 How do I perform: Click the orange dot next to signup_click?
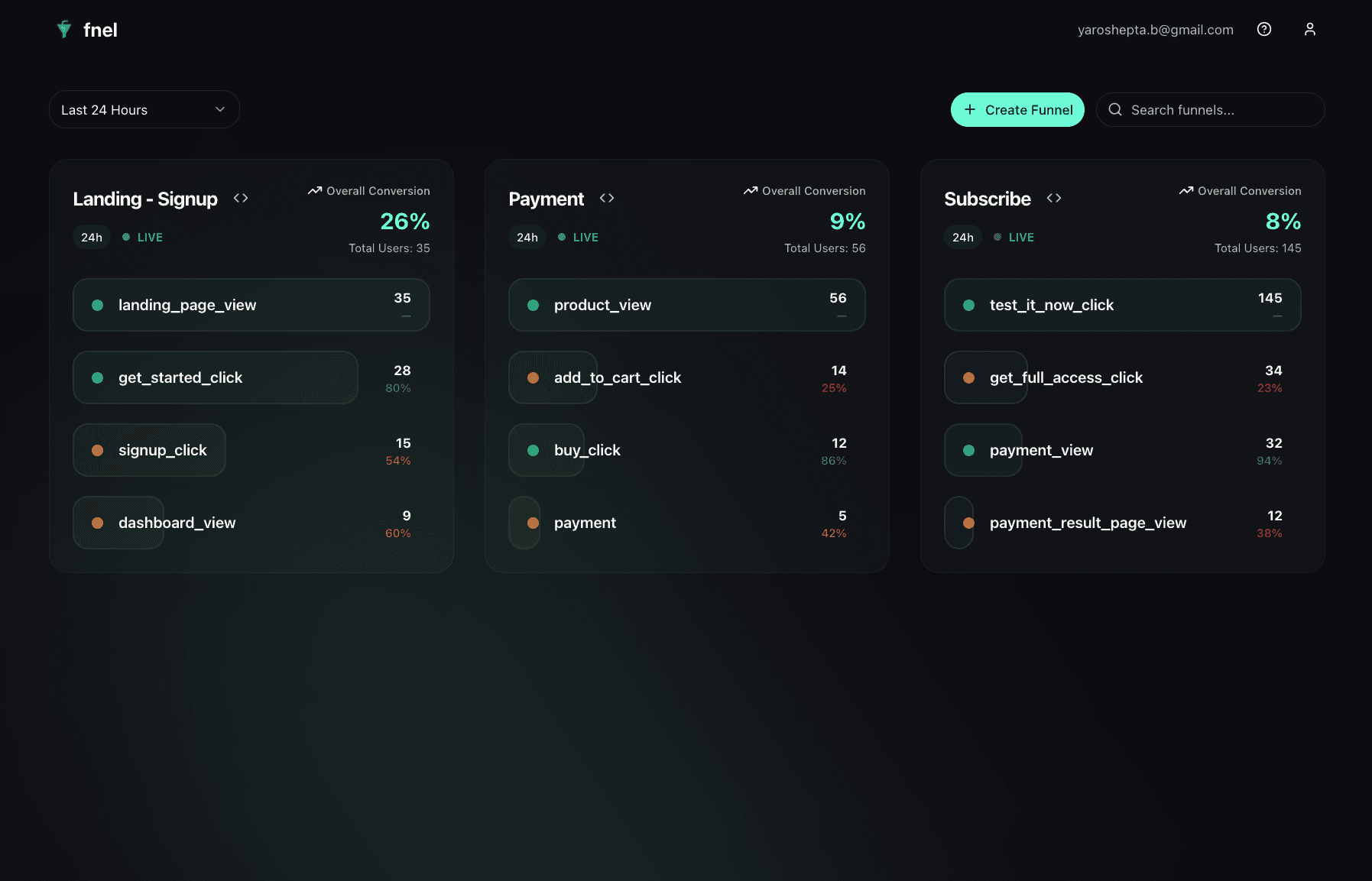pyautogui.click(x=98, y=450)
